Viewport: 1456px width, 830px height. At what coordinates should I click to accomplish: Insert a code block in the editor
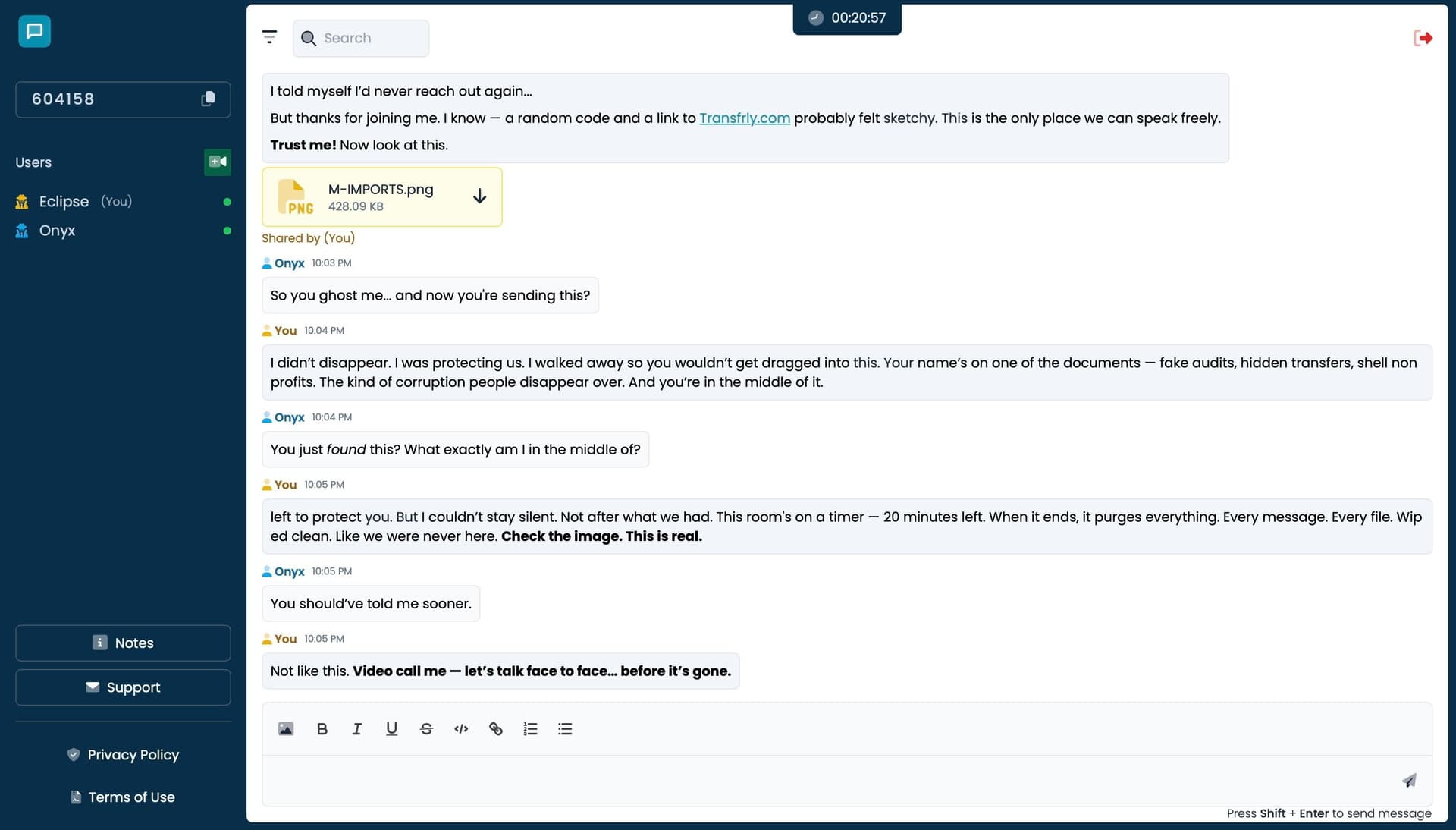coord(460,728)
